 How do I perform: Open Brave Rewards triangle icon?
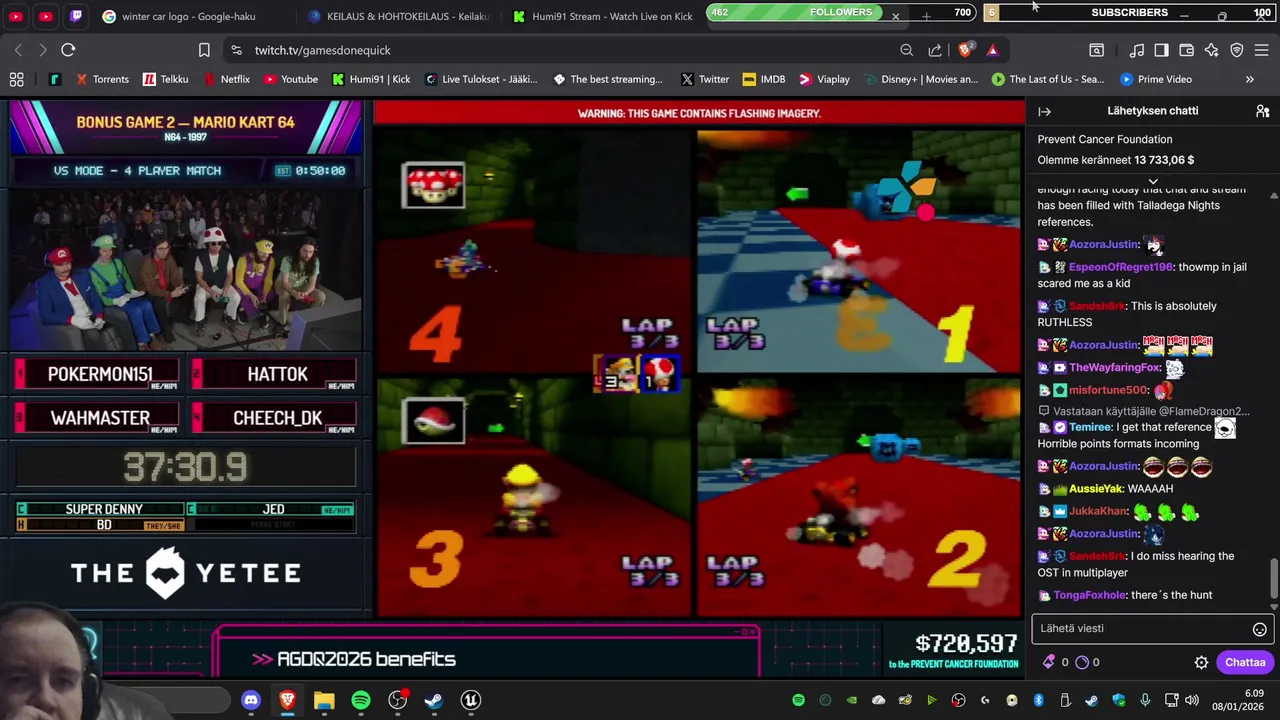coord(992,50)
